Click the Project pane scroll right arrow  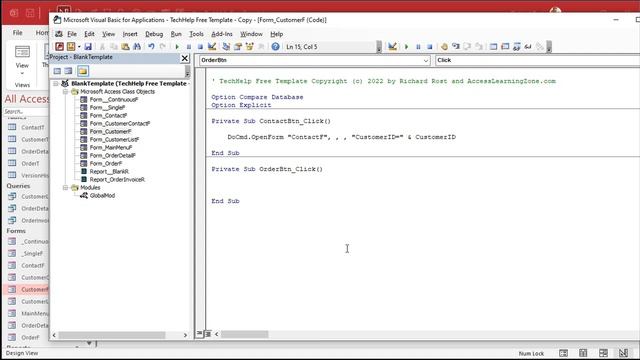[185, 335]
